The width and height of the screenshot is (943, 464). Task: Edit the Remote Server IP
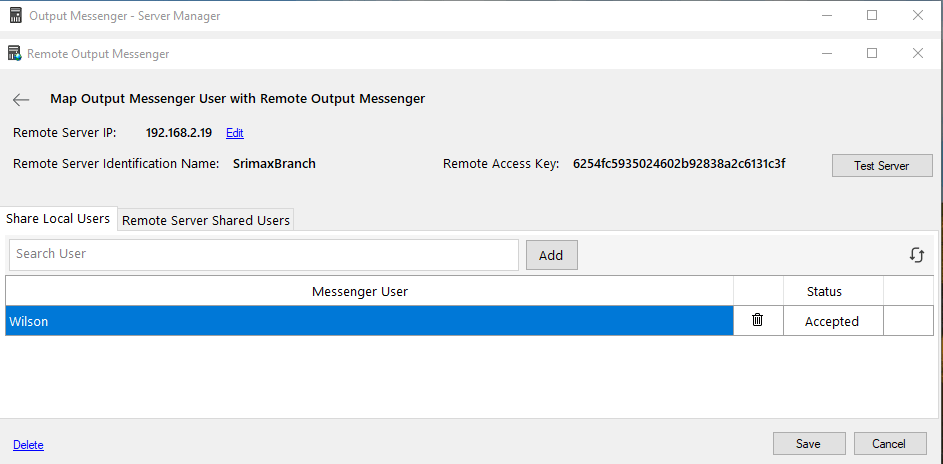[x=235, y=133]
